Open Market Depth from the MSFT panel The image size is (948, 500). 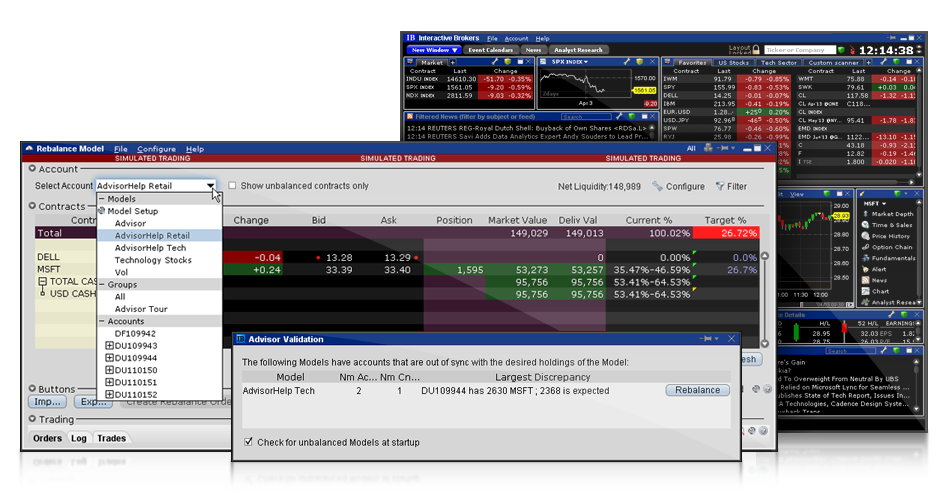point(891,213)
